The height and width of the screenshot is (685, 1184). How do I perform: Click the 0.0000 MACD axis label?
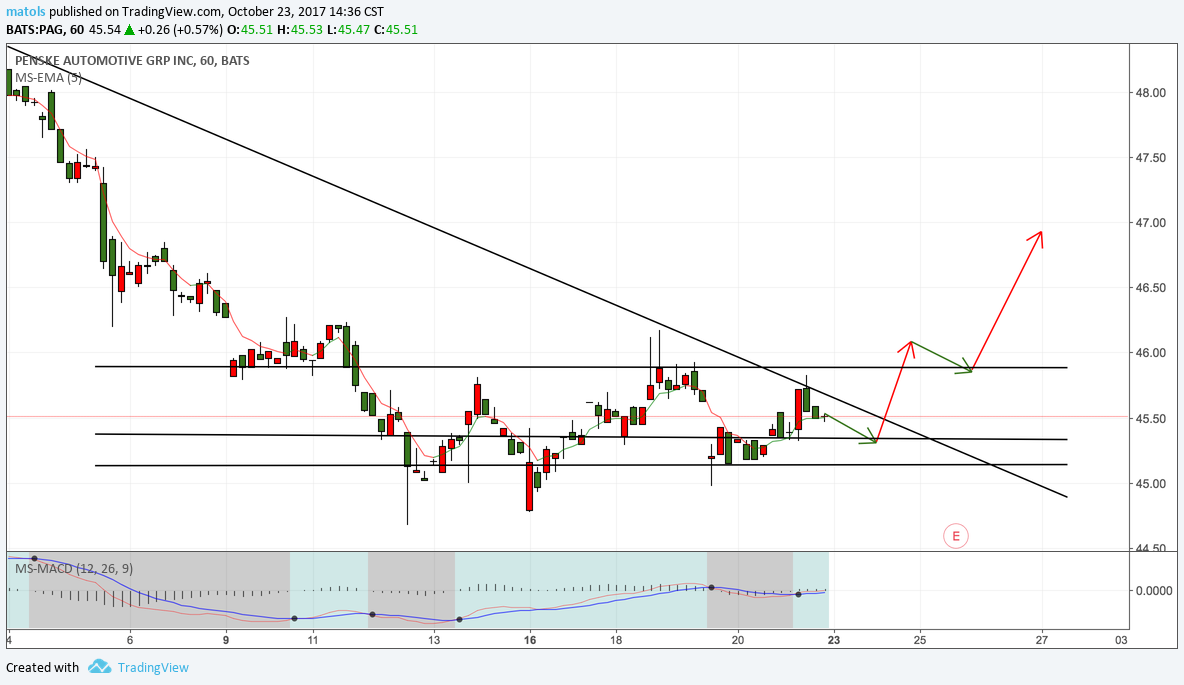pos(1155,591)
